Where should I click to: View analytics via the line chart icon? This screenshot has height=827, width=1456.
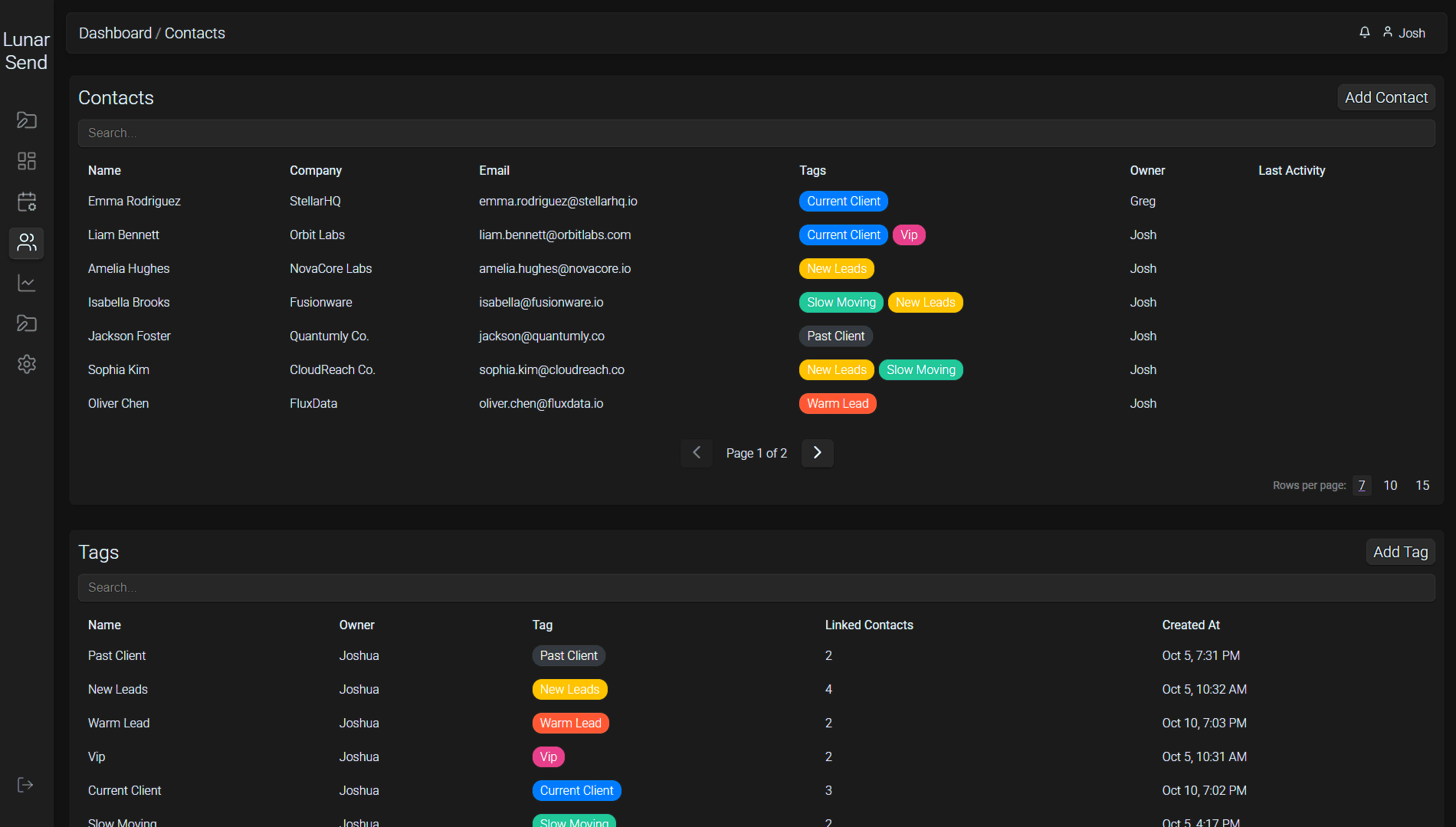(26, 283)
